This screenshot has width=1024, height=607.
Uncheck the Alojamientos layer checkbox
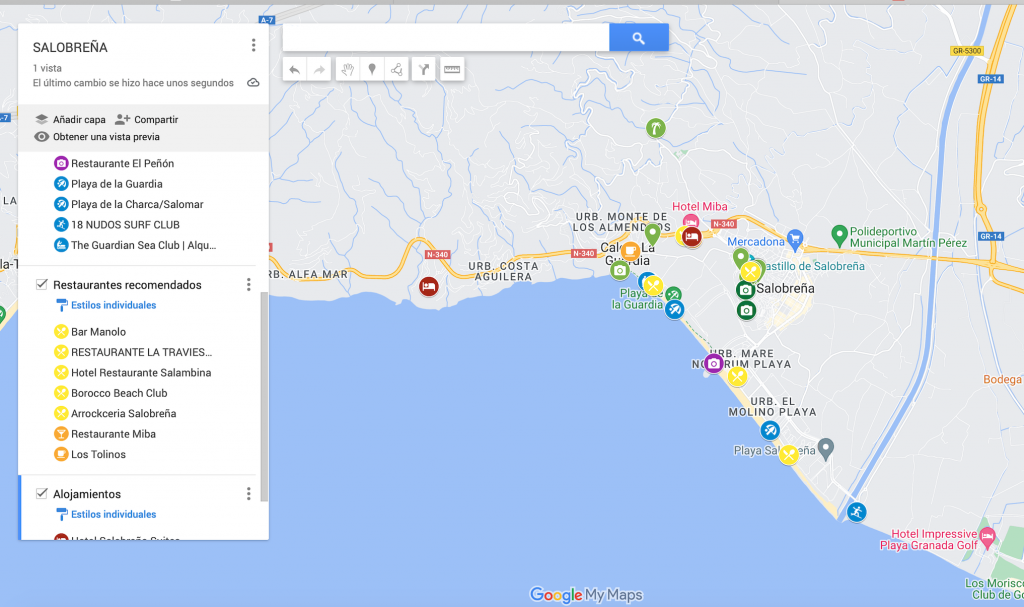42,494
